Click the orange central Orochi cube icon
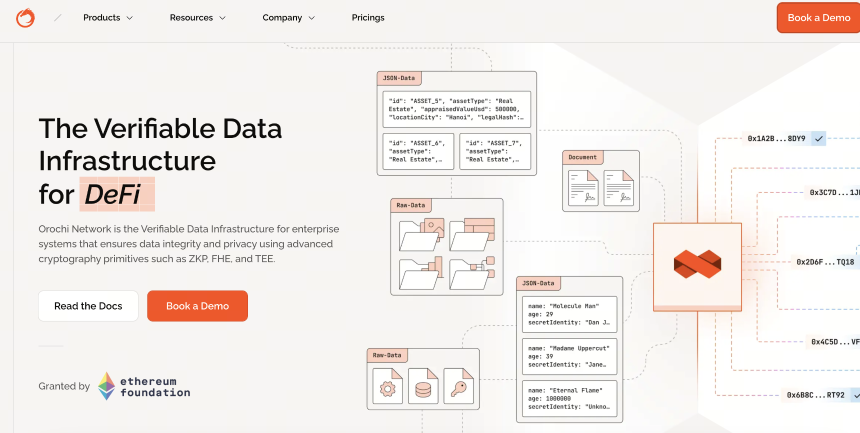The image size is (860, 433). pos(697,264)
